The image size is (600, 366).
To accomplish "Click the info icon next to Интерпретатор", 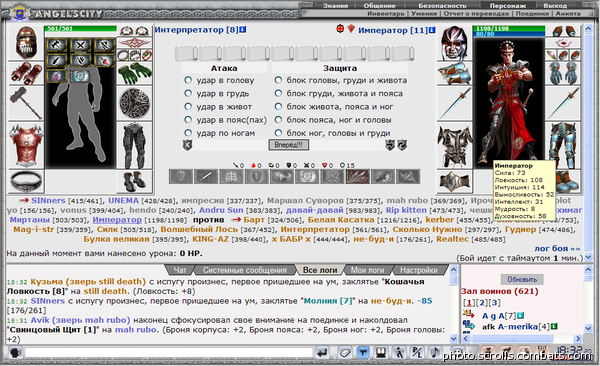I will click(x=243, y=29).
